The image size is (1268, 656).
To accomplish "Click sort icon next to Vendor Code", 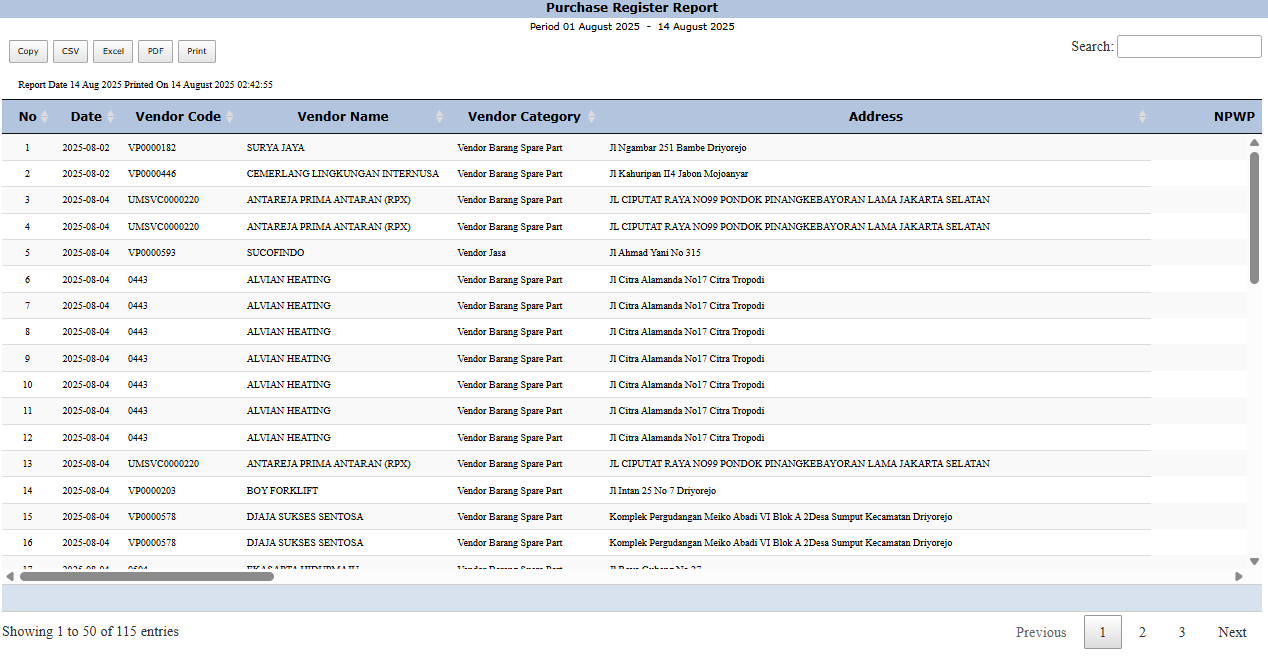I will (230, 117).
